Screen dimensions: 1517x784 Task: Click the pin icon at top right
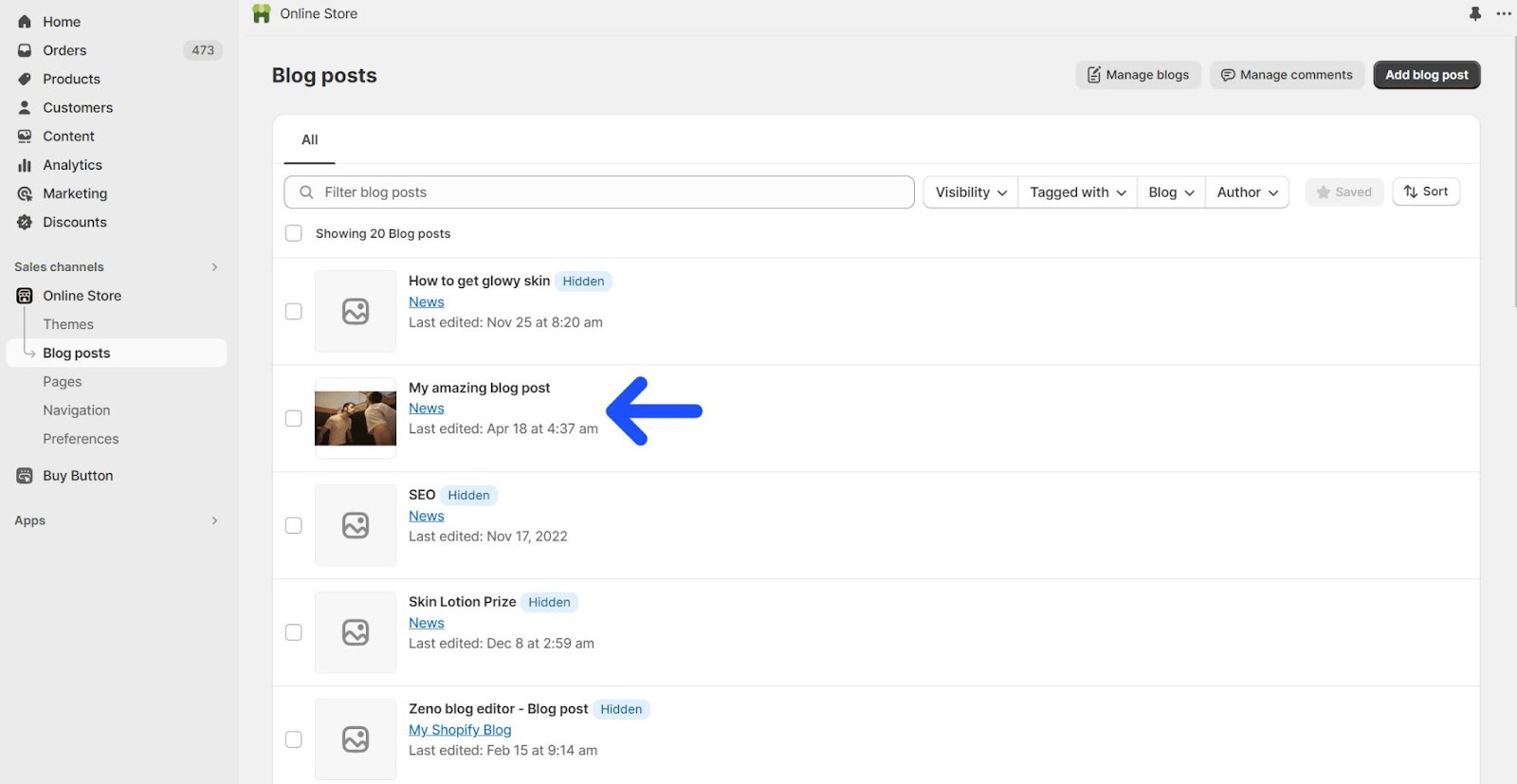pyautogui.click(x=1475, y=13)
